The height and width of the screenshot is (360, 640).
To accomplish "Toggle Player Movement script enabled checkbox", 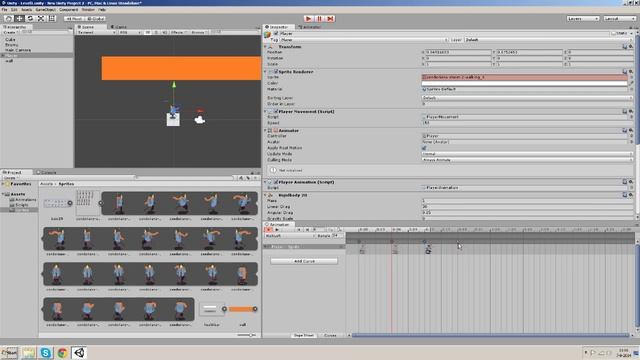I will click(276, 111).
